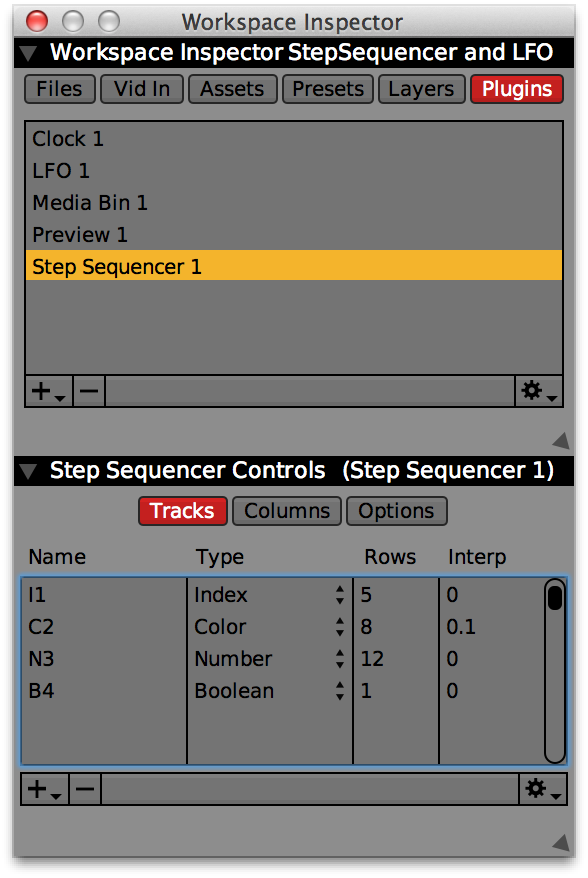Viewport: 588px width, 878px height.
Task: Open the tracks list gear menu
Action: [543, 790]
